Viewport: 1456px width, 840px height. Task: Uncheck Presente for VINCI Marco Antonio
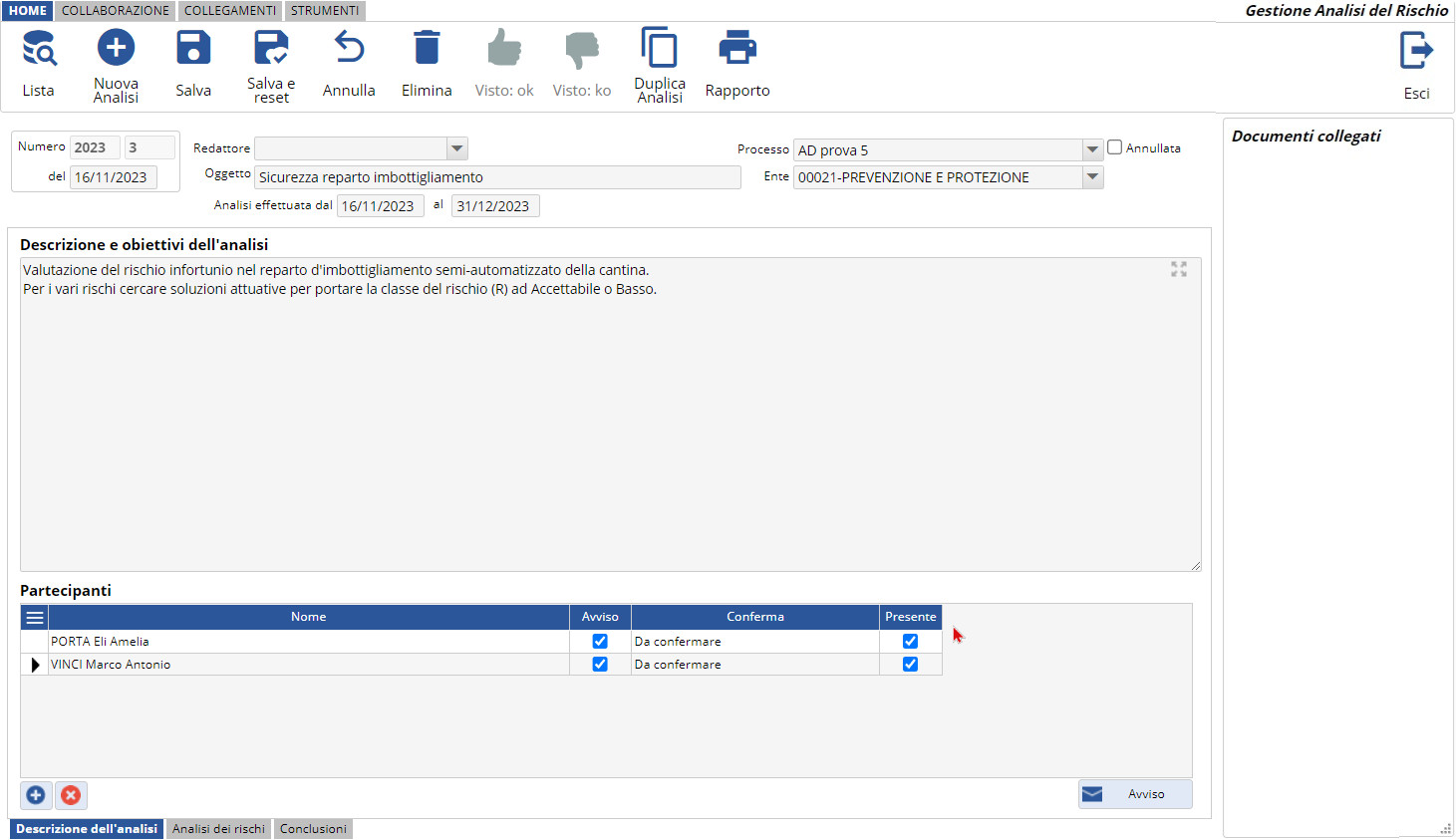tap(910, 665)
